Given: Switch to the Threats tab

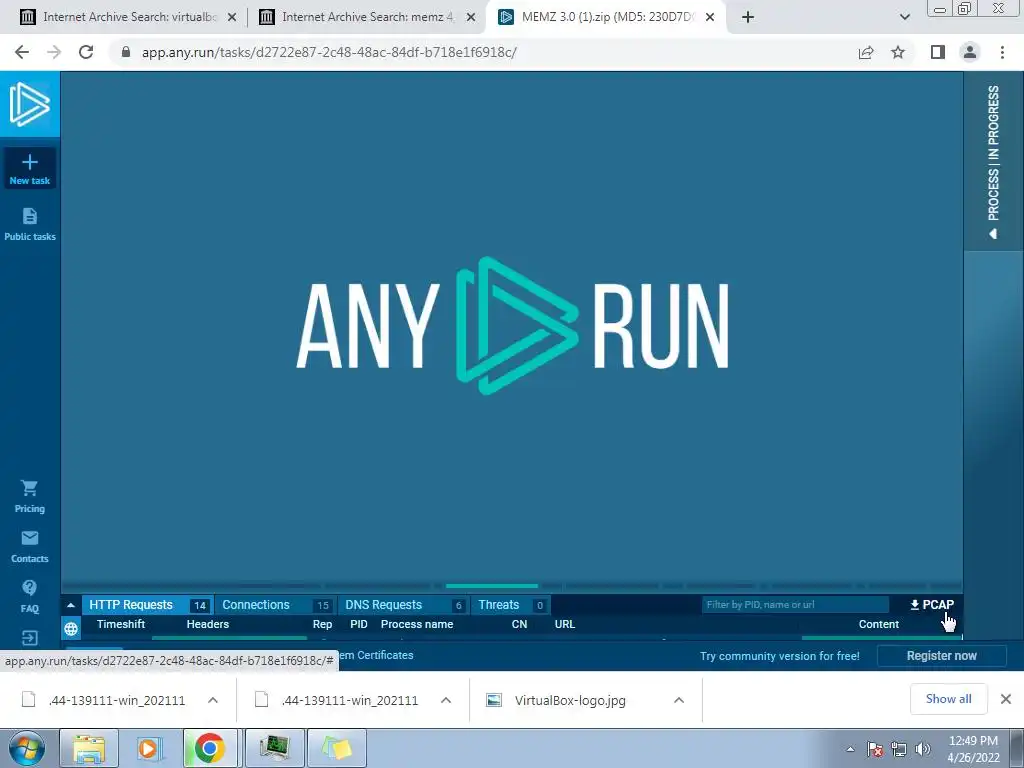Looking at the screenshot, I should [510, 605].
